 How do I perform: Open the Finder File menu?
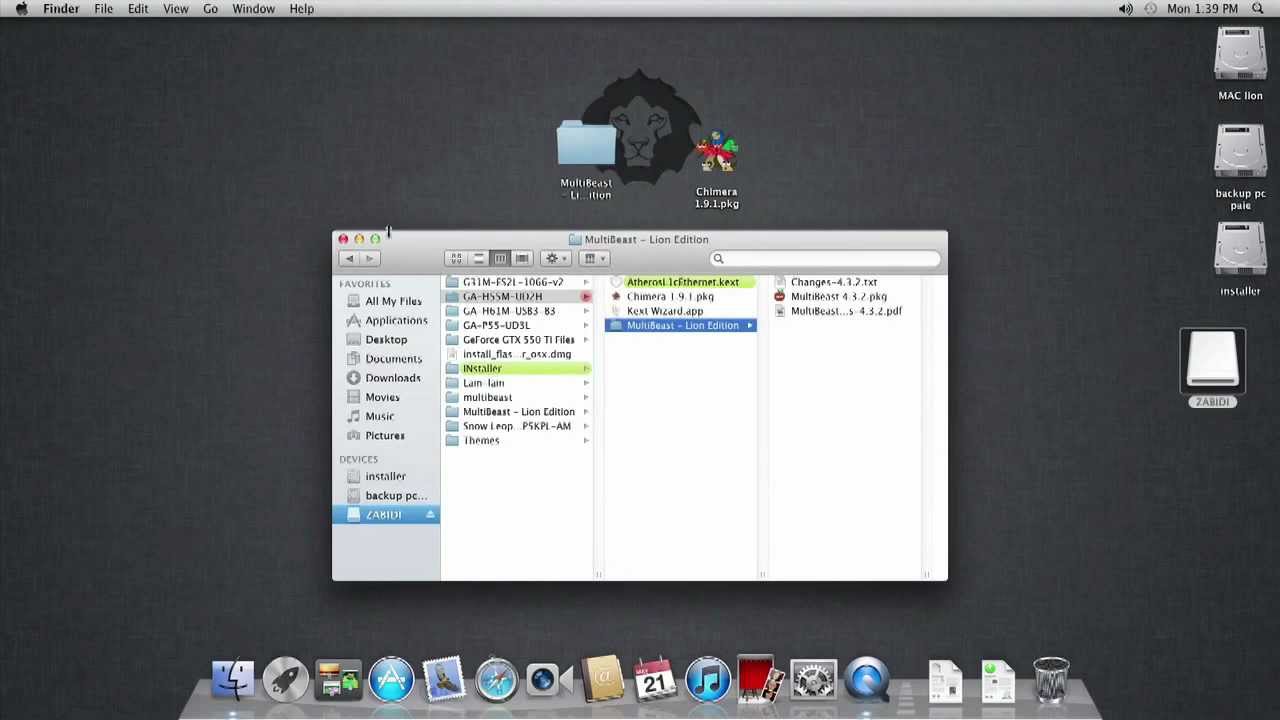click(x=103, y=9)
